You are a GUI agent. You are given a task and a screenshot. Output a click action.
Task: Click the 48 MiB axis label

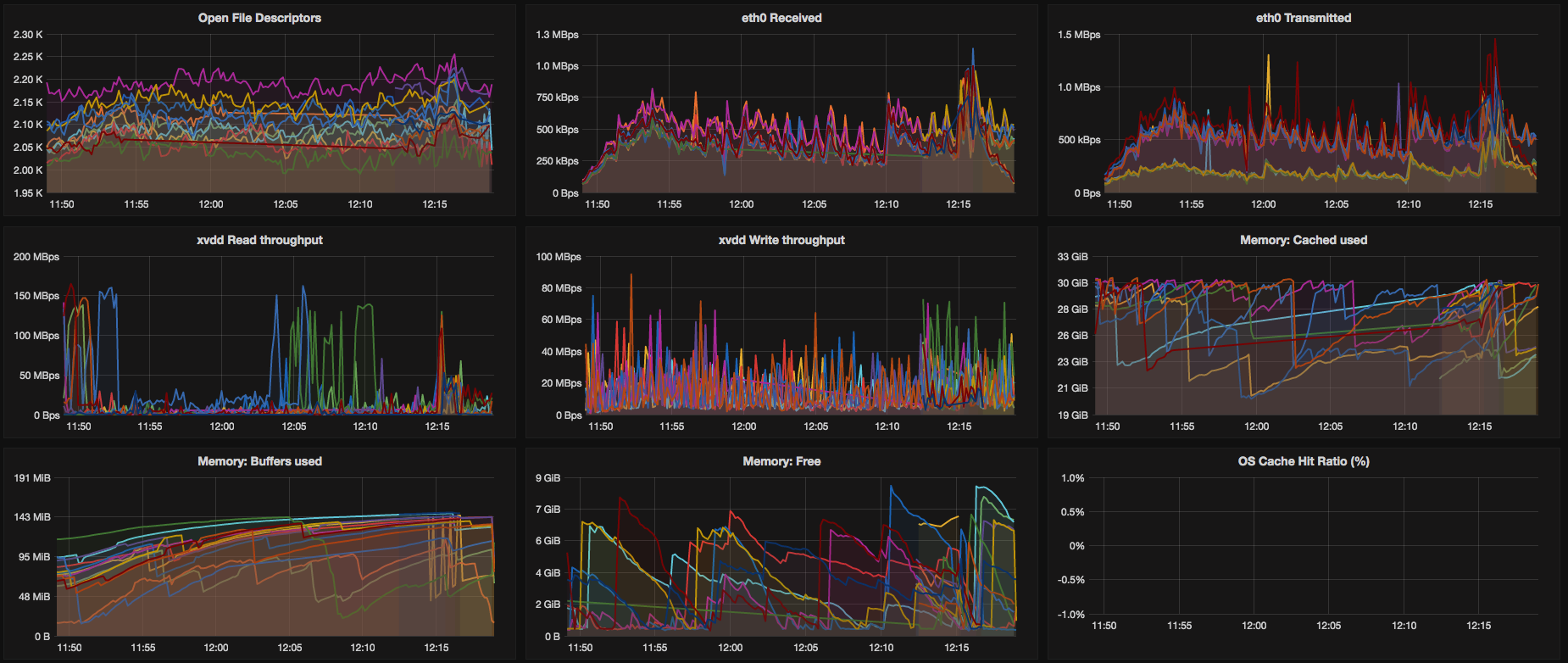click(35, 597)
